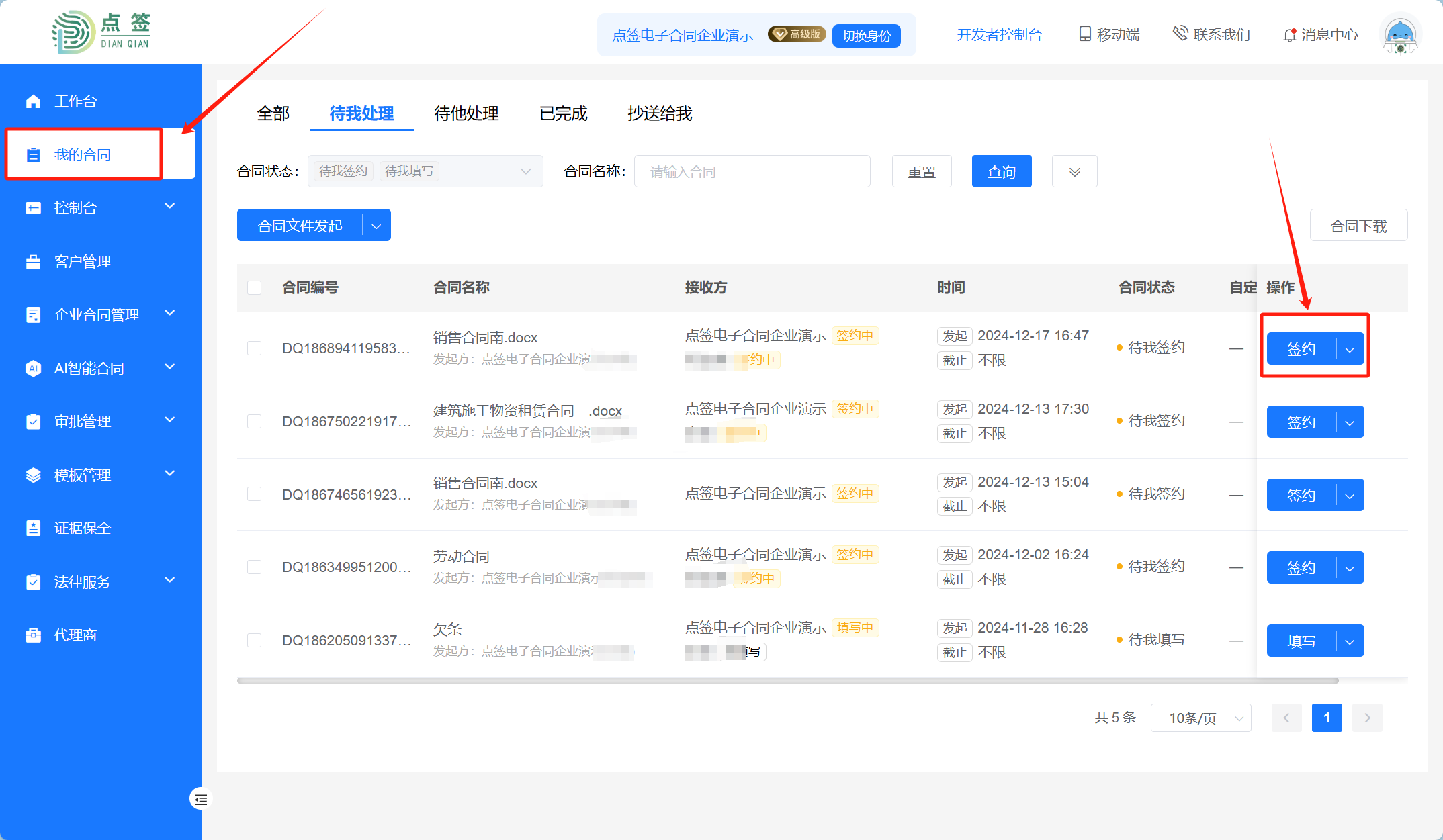The height and width of the screenshot is (840, 1443).
Task: Expand AI智能合同 menu chevron
Action: (170, 367)
